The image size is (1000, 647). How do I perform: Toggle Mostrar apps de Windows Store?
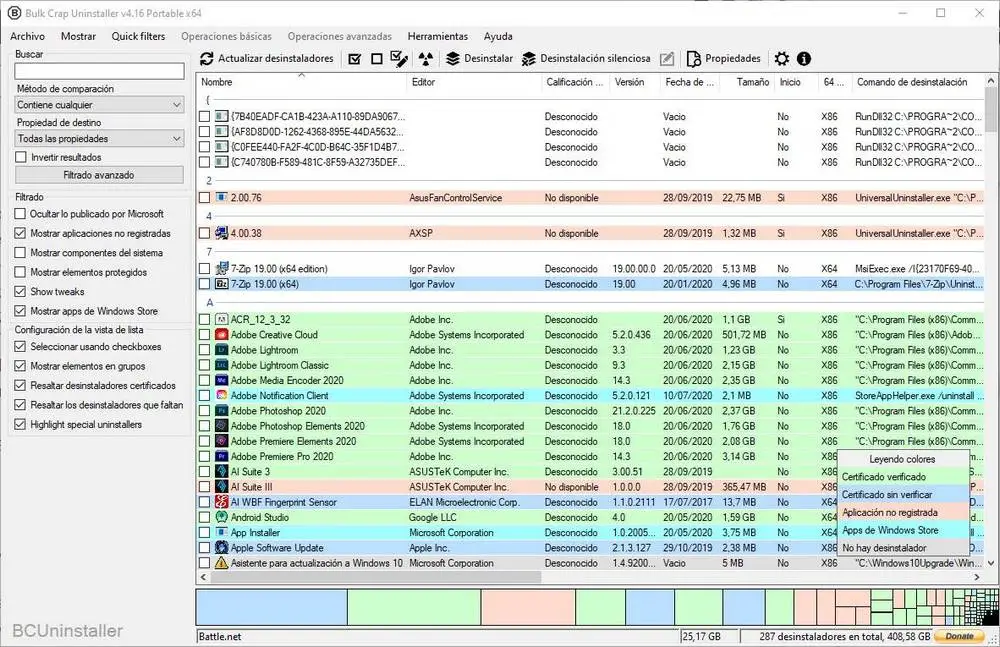20,311
